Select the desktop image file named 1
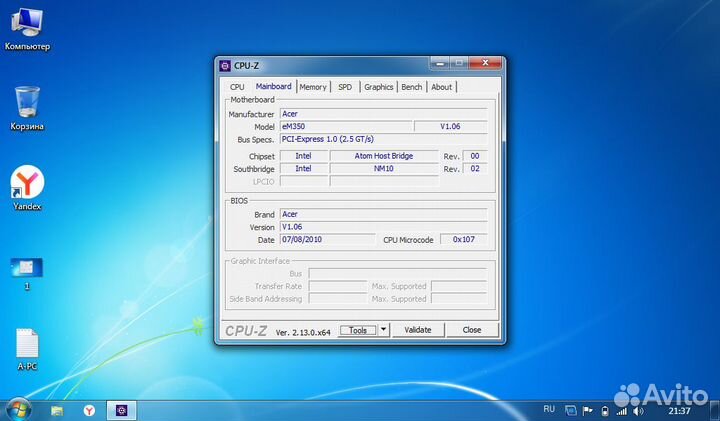 [27, 274]
